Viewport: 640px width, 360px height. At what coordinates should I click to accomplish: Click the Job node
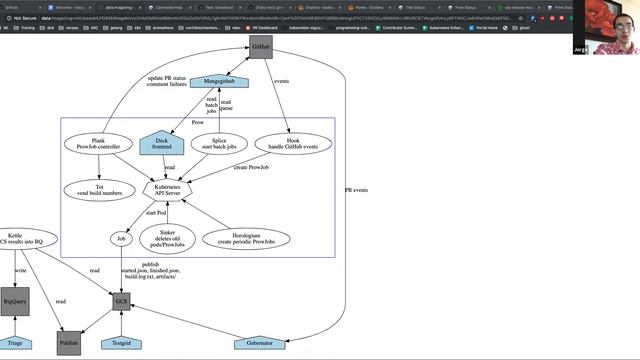point(121,239)
